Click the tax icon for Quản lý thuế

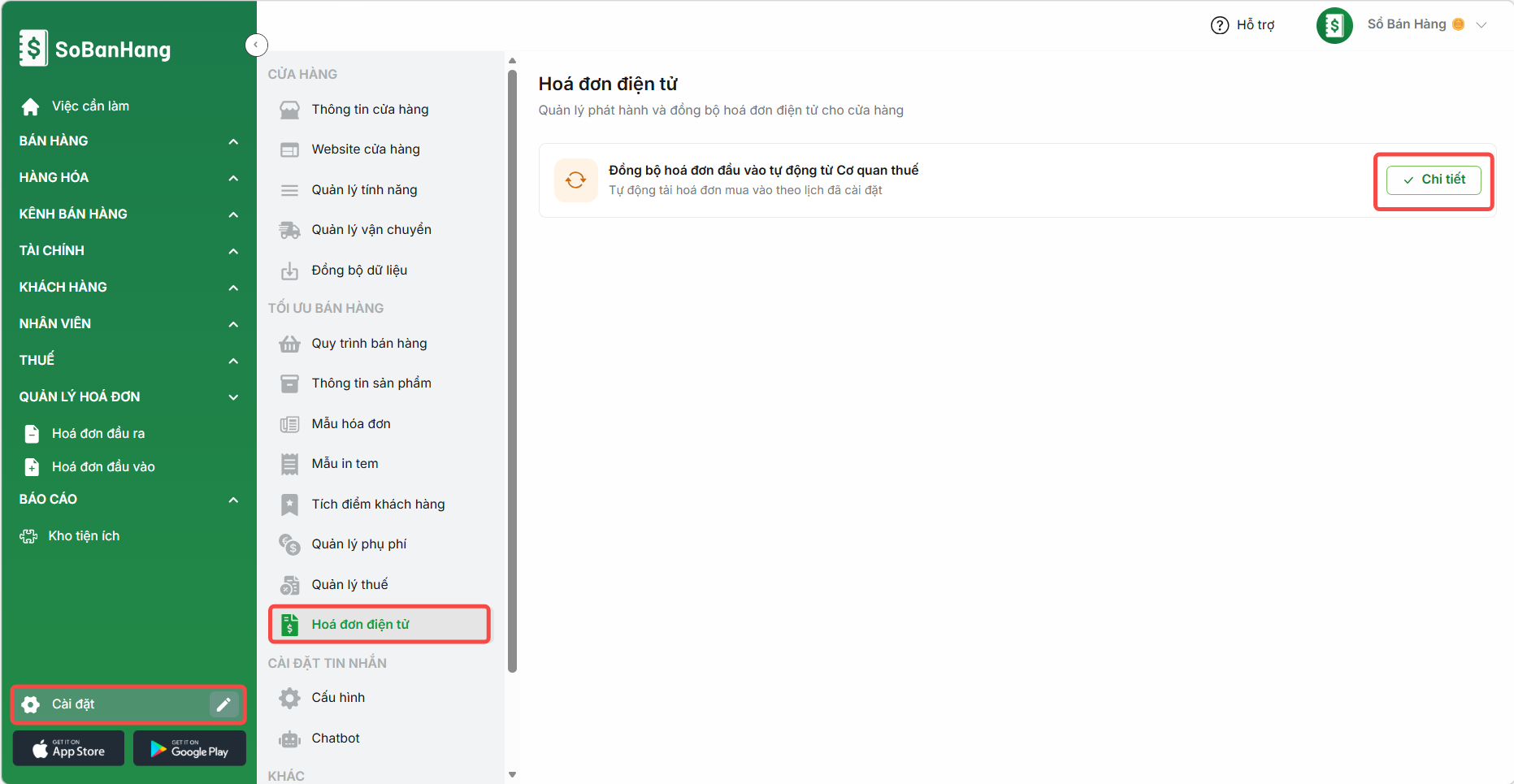pyautogui.click(x=289, y=585)
